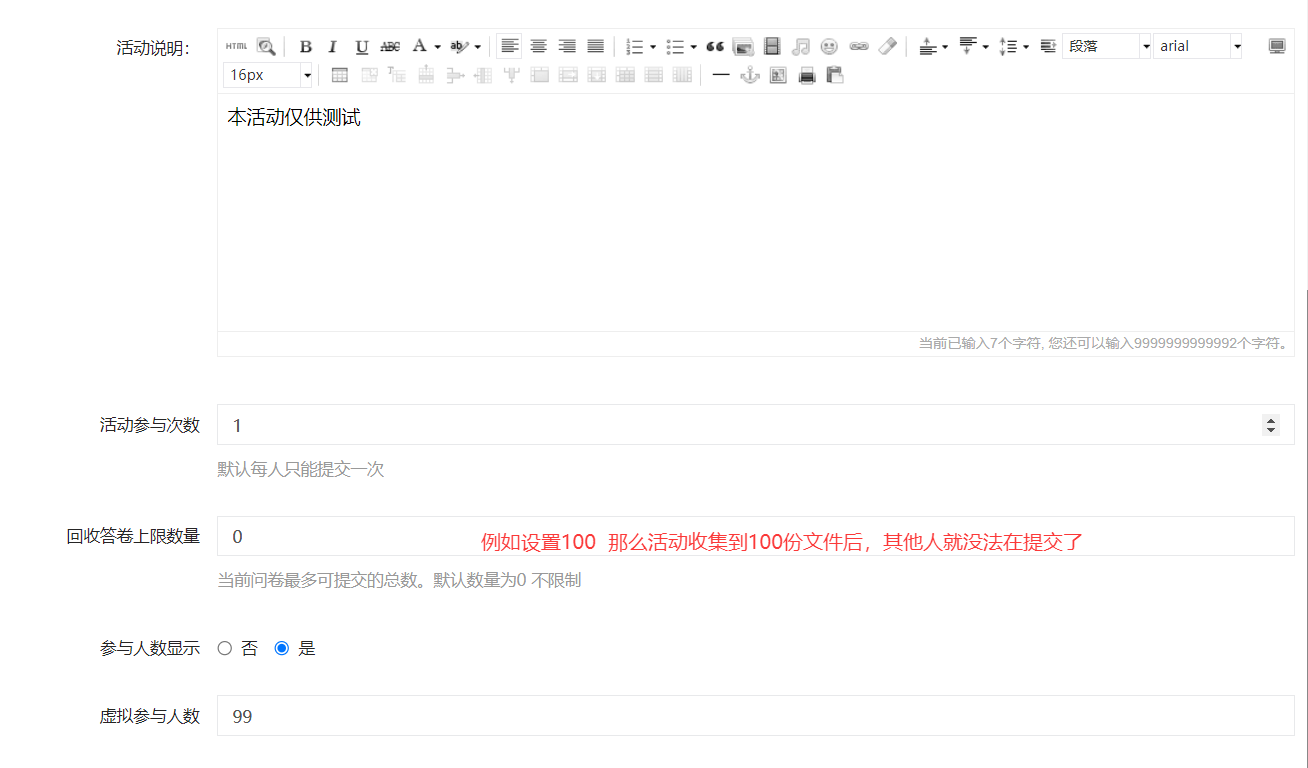Screen dimensions: 1308x768
Task: Click the 活动参与次数 input field
Action: click(755, 425)
